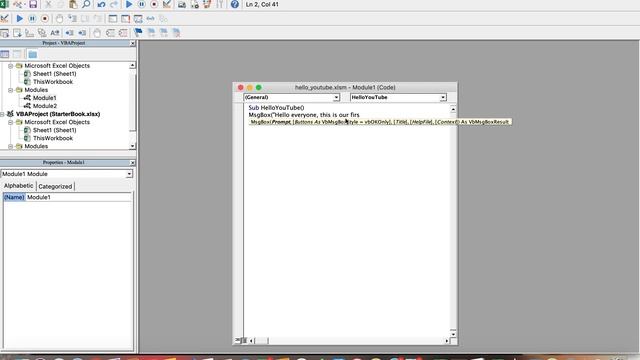This screenshot has height=360, width=640.
Task: Jump to the next bookmark
Action: click(151, 33)
